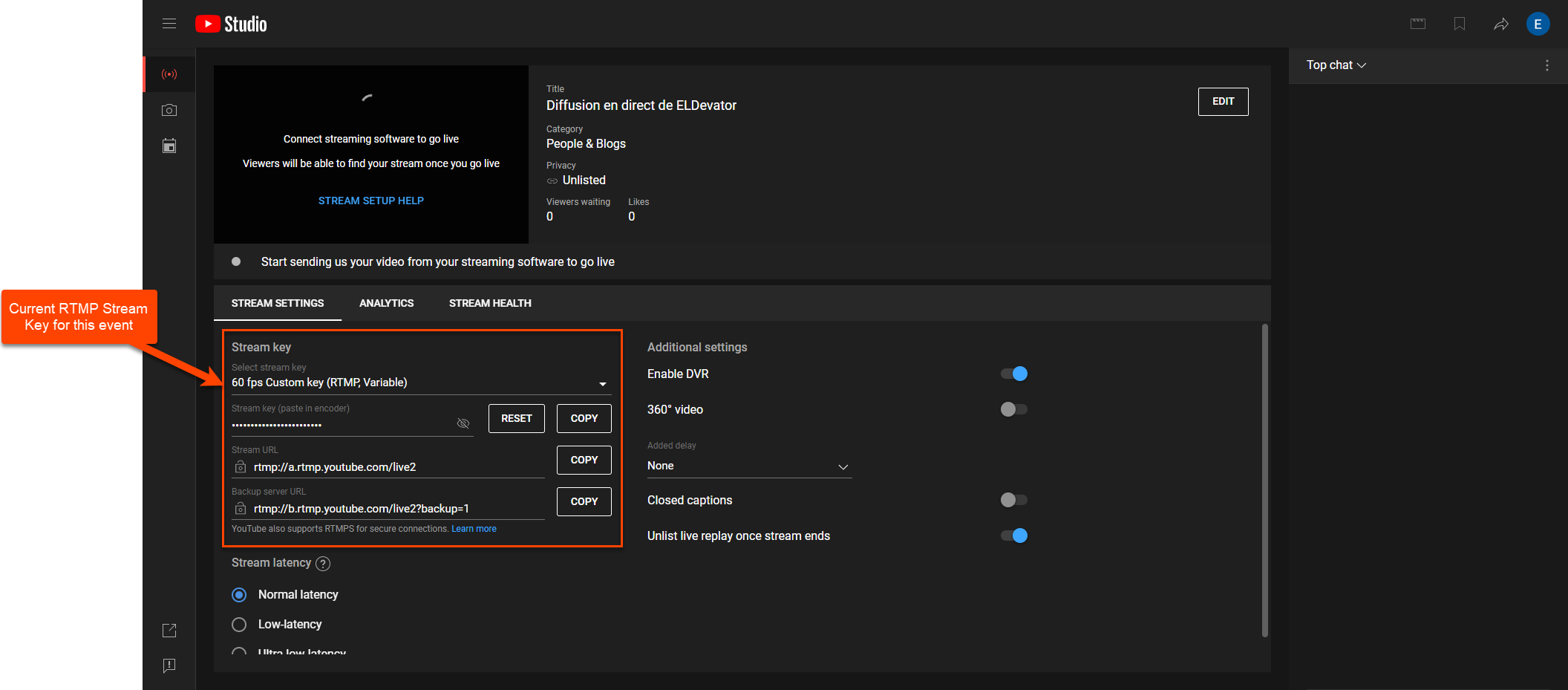Viewport: 1568px width, 690px height.
Task: Click the lock icon beside Backup server URL
Action: [x=241, y=509]
